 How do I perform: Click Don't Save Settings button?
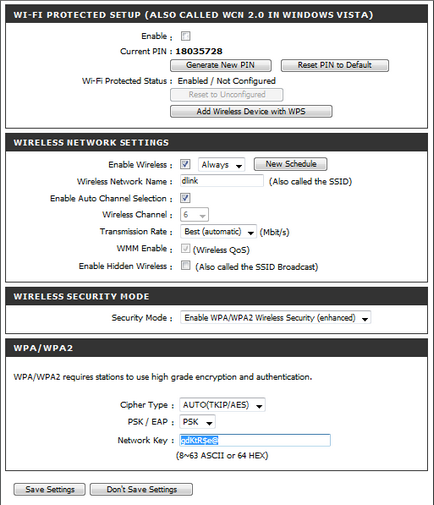click(141, 489)
